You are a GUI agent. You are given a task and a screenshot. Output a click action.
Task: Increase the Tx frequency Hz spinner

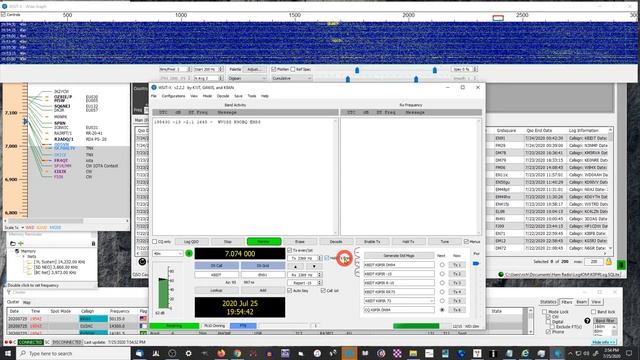(x=320, y=257)
